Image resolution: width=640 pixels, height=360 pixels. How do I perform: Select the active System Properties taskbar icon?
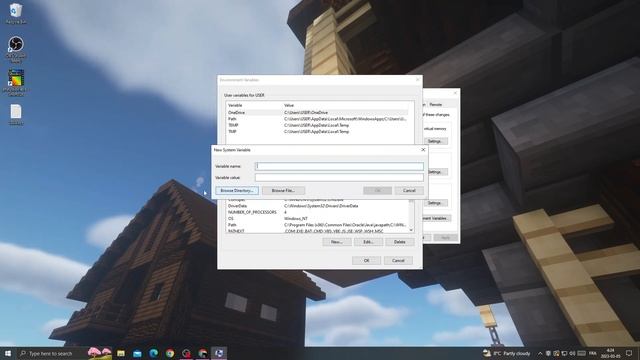click(x=219, y=353)
